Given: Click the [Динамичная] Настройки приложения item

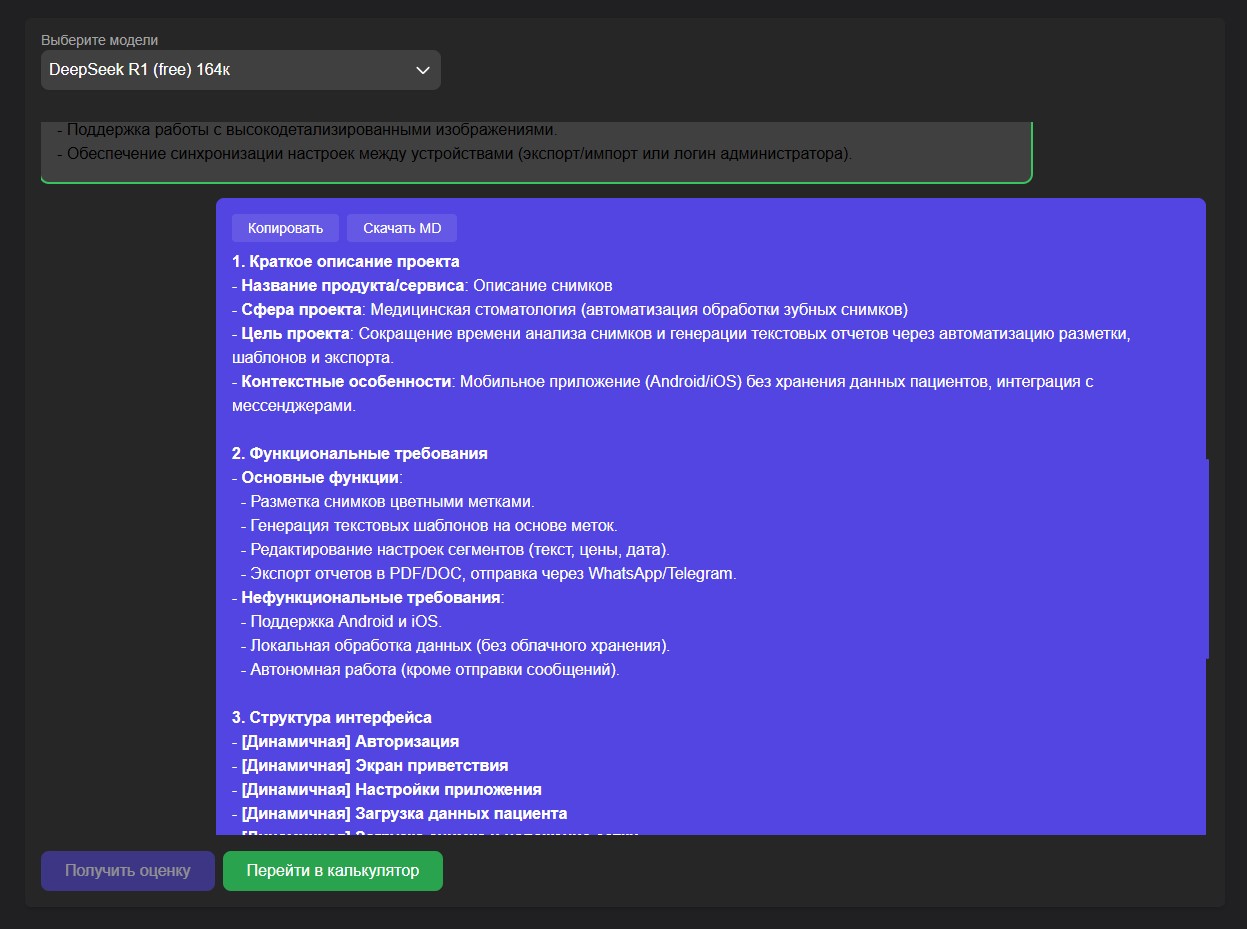Looking at the screenshot, I should click(391, 790).
